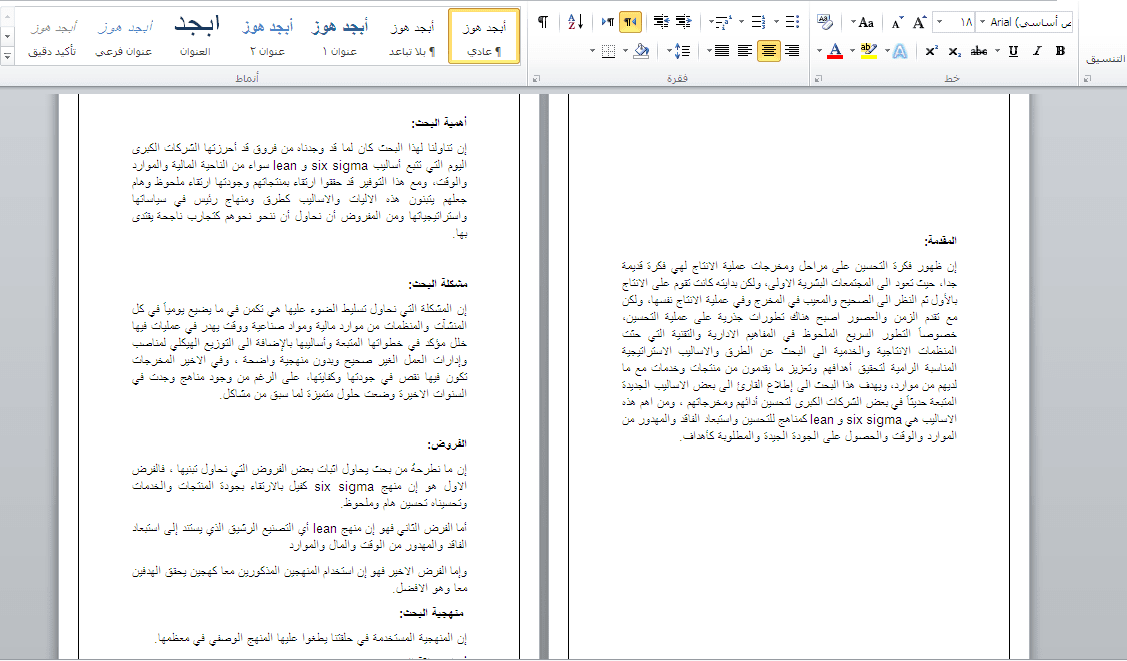Apply the العنوان (Title) style
The height and width of the screenshot is (661, 1127).
click(196, 37)
